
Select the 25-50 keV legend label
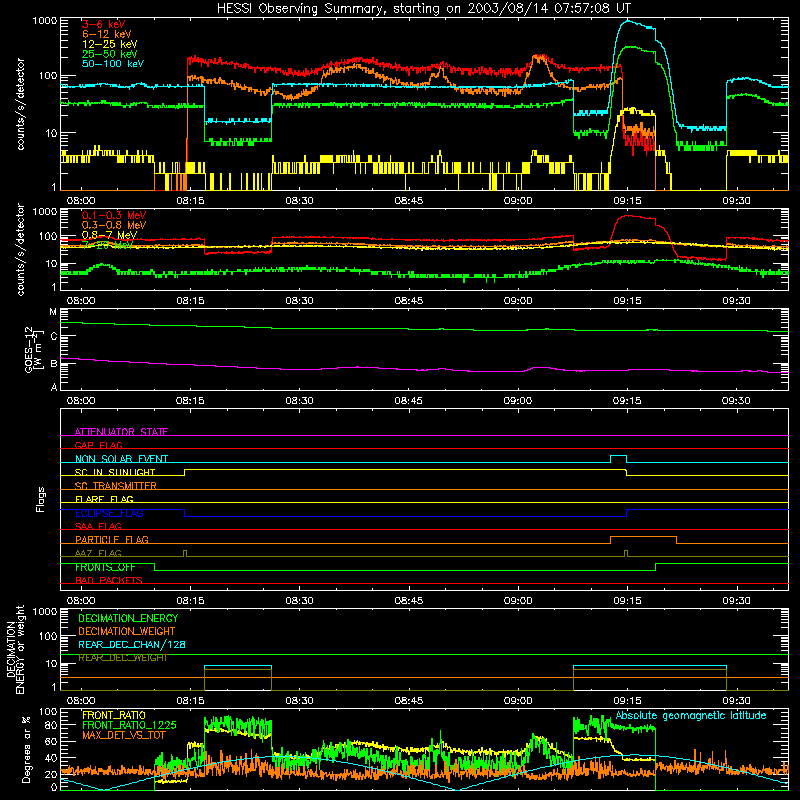pos(110,54)
